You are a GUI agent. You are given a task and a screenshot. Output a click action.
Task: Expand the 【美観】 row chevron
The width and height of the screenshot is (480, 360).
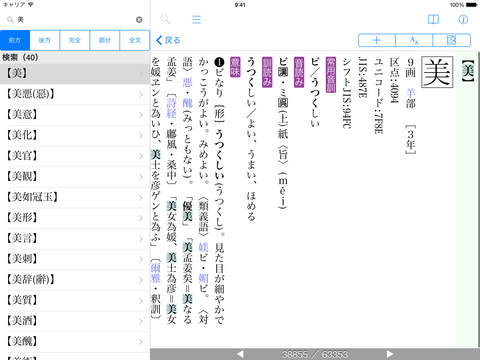pos(141,177)
